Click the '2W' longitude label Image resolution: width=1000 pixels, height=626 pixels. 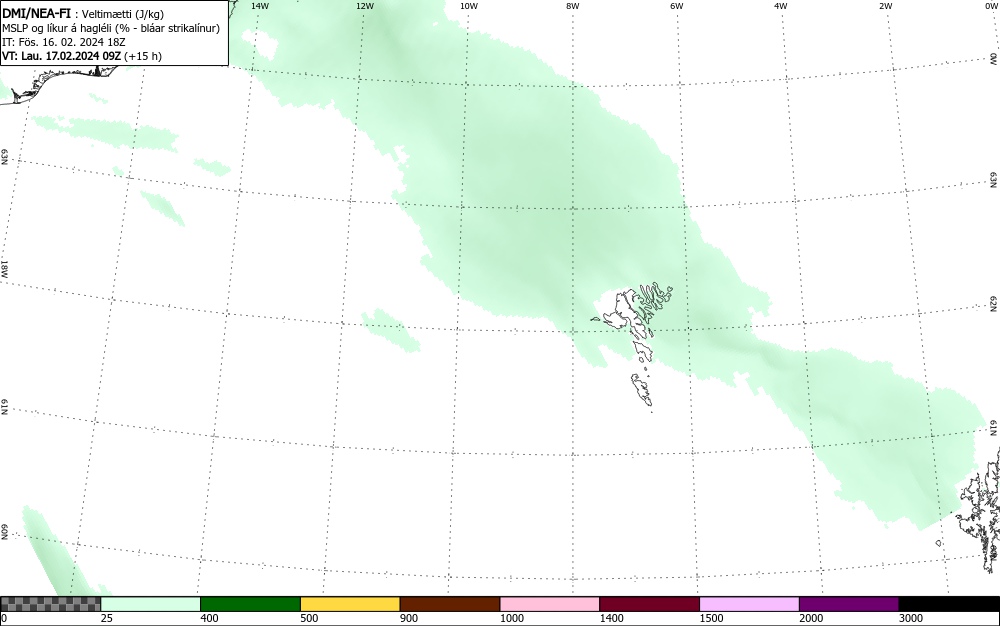pyautogui.click(x=885, y=6)
